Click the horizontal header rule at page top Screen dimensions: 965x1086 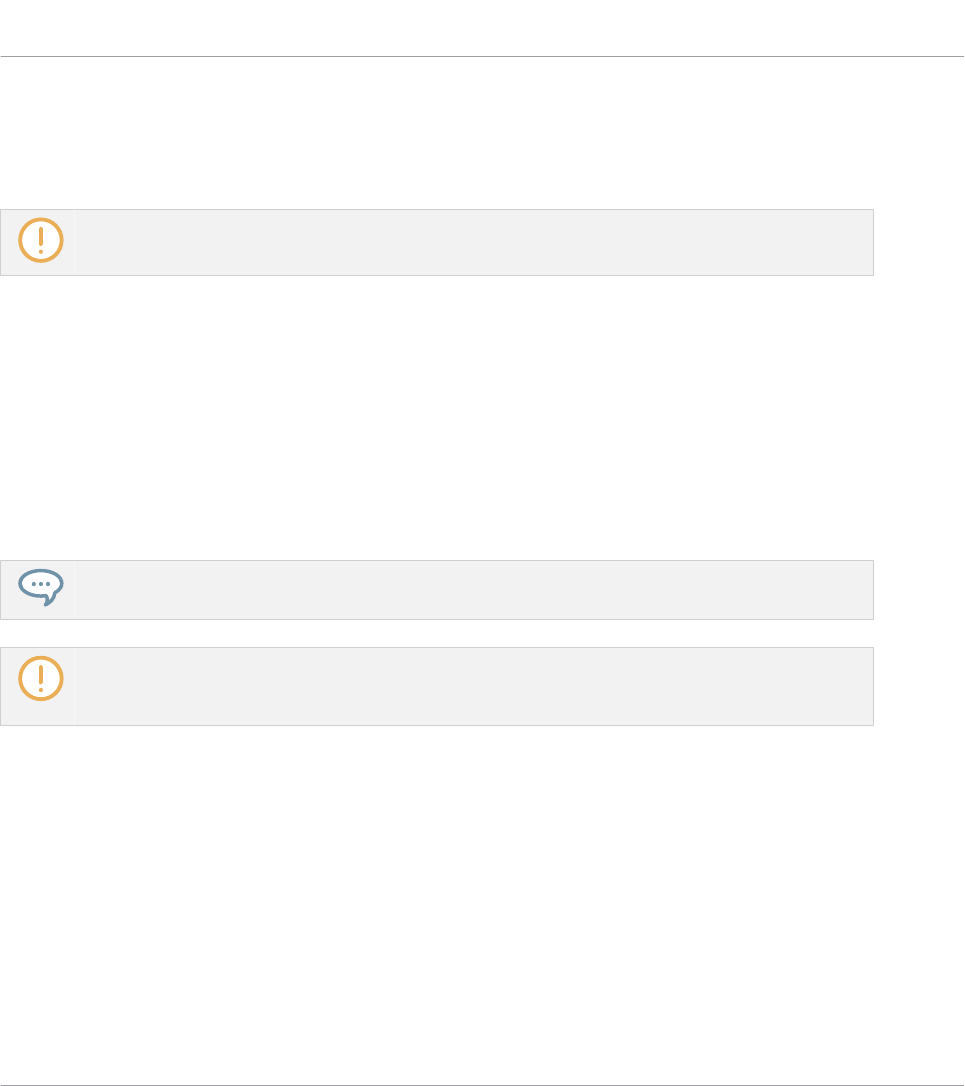482,56
